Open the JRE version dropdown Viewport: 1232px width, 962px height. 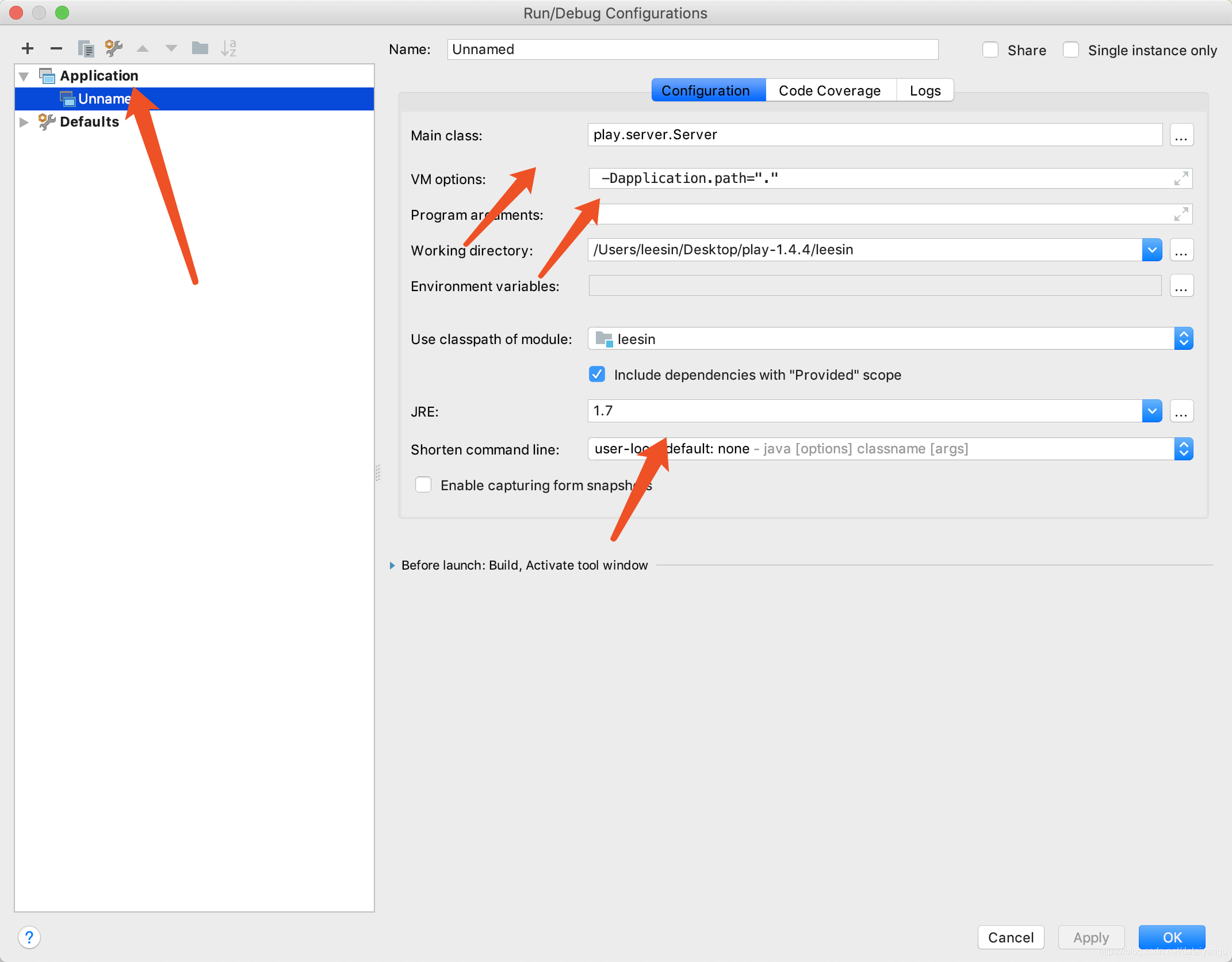[x=1151, y=411]
